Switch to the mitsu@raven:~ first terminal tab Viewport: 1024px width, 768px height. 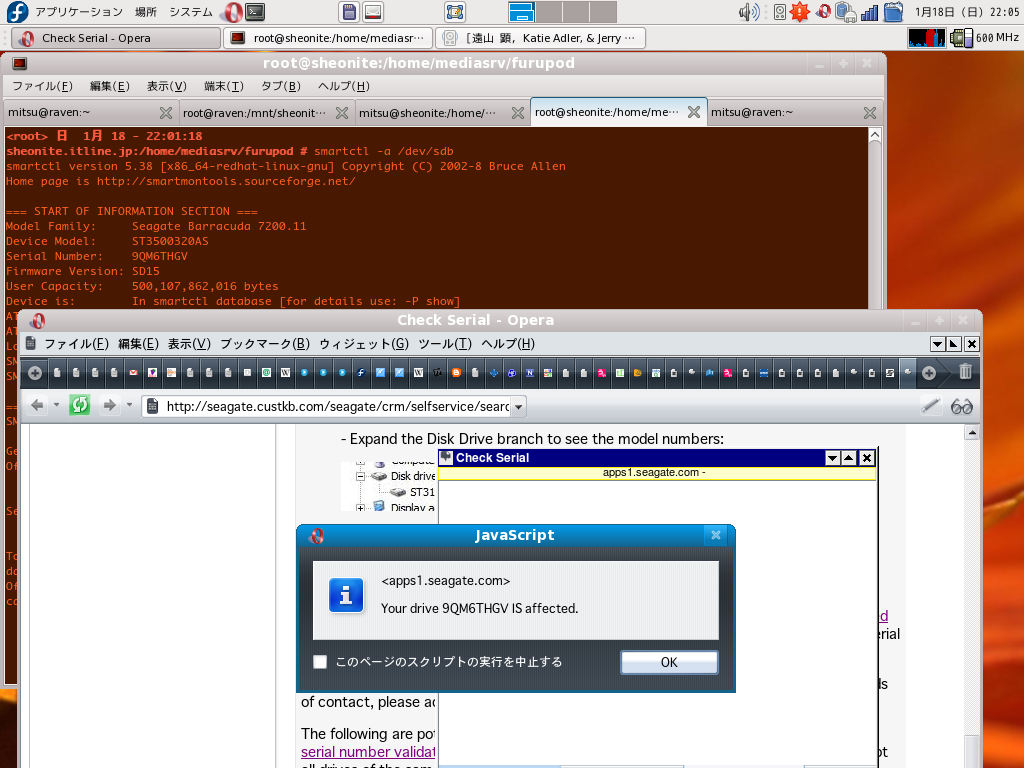(x=50, y=113)
